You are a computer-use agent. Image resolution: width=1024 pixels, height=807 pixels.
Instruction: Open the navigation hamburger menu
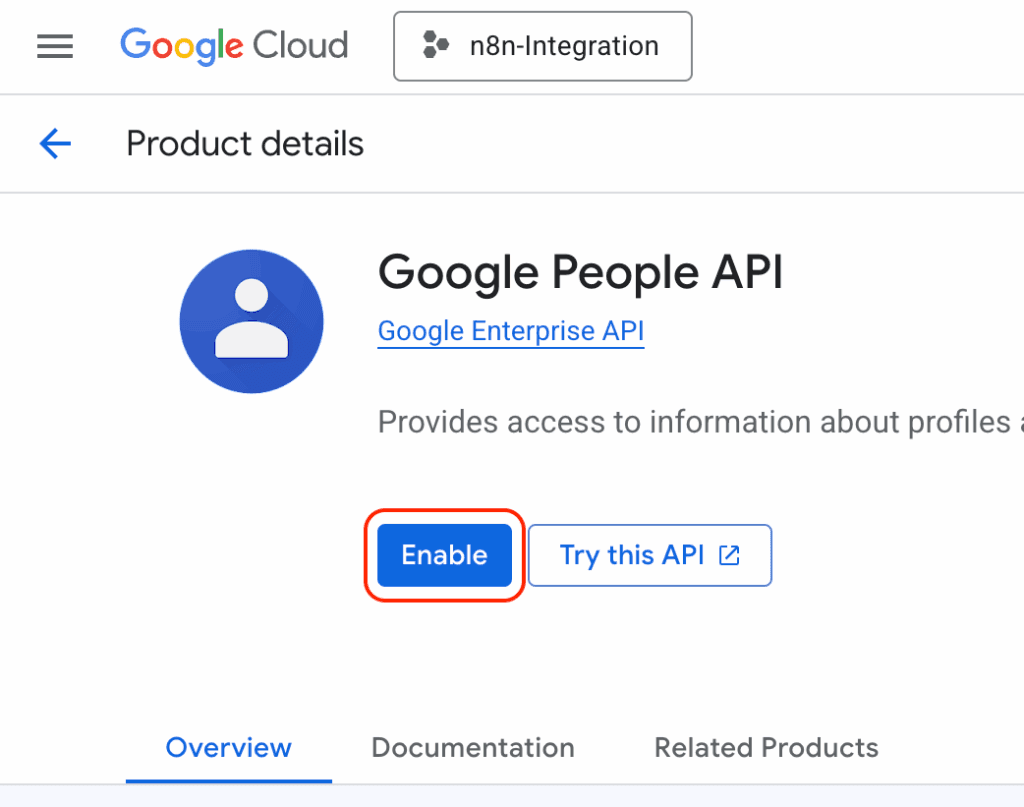click(54, 46)
